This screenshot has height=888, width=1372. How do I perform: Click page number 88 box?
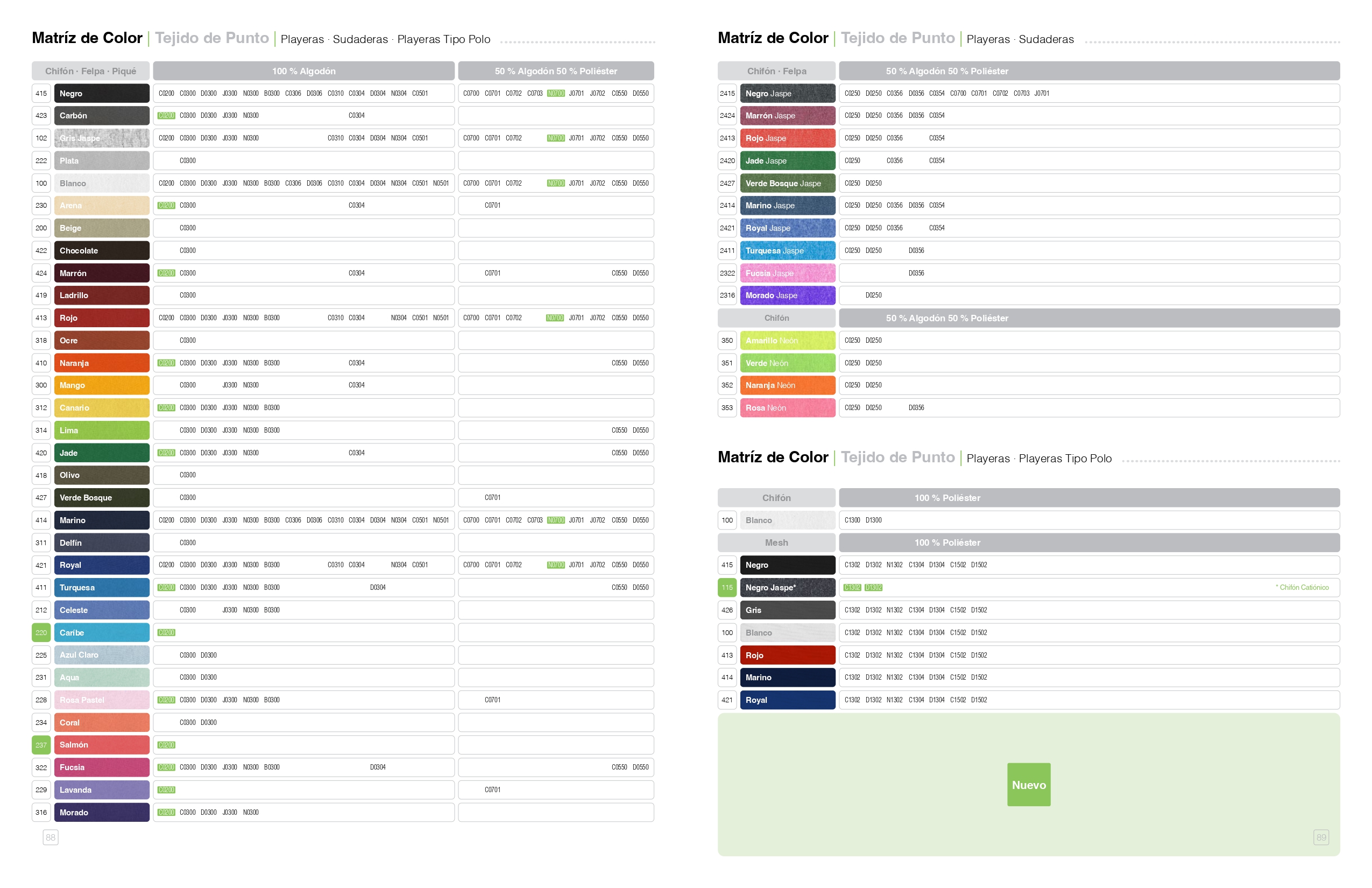coord(51,837)
